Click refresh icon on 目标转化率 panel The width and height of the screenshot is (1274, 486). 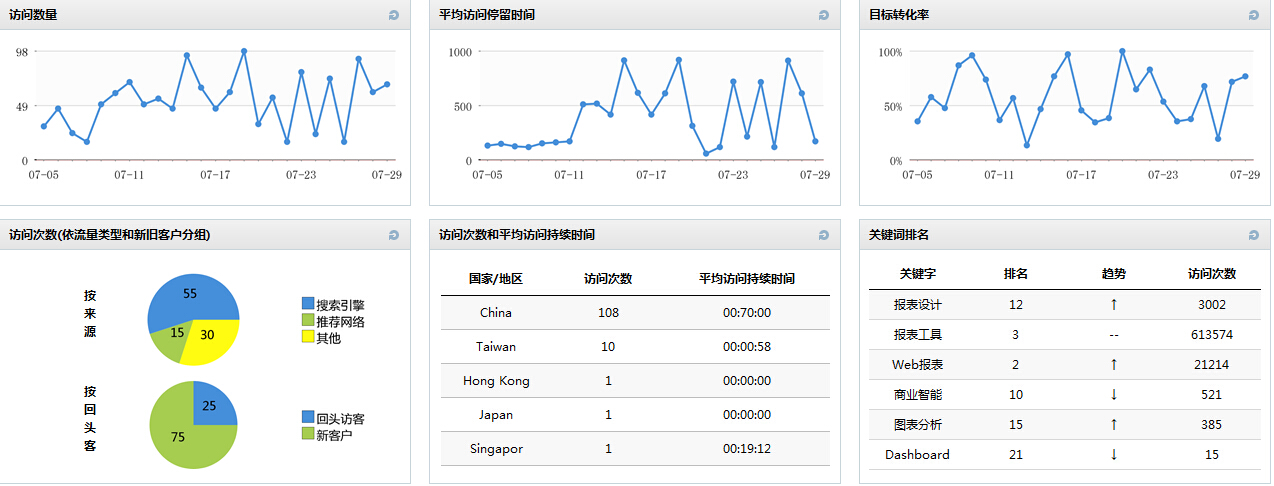(x=1254, y=15)
